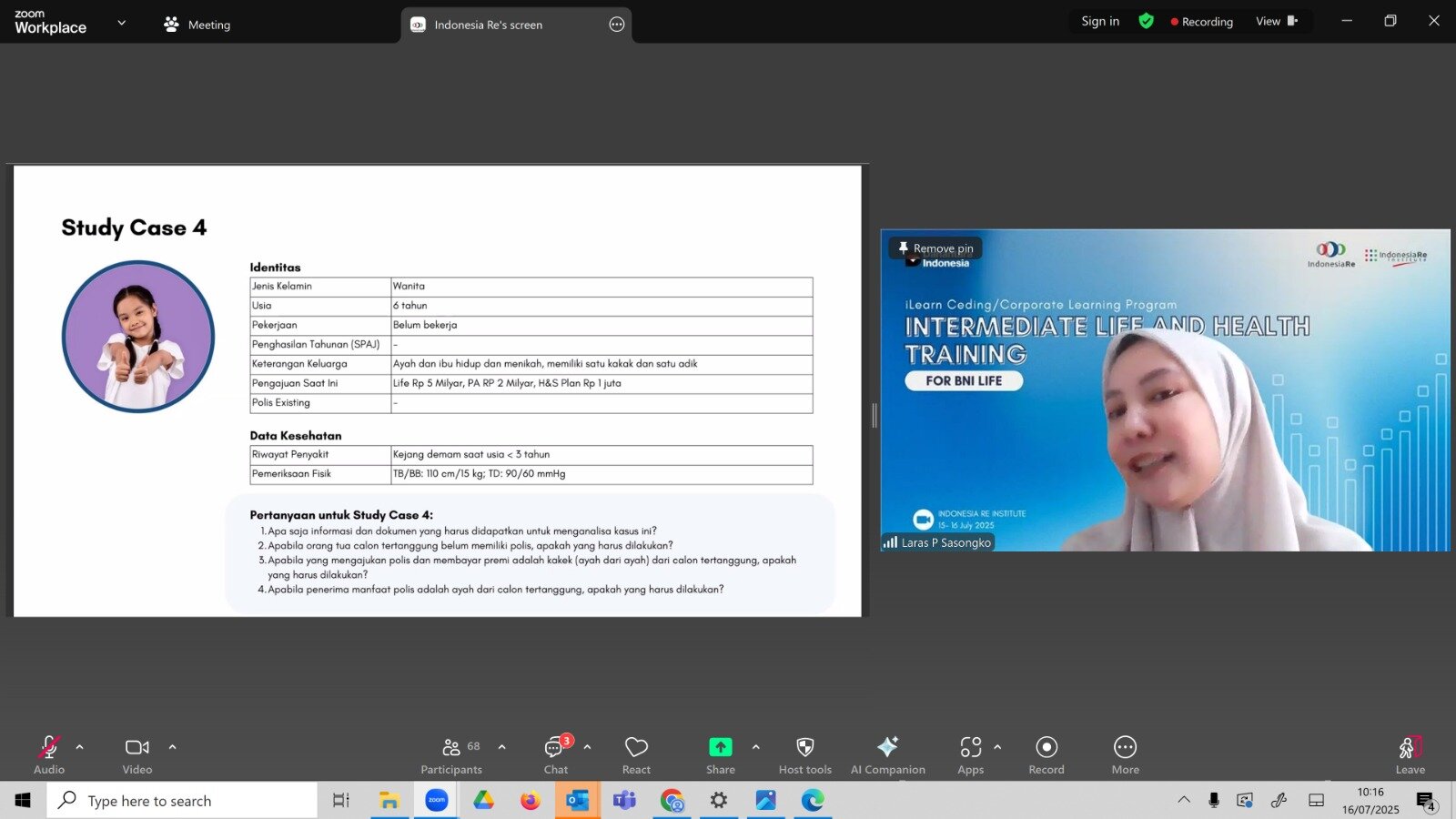Click the panel divider handle
This screenshot has width=1456, height=819.
(875, 416)
